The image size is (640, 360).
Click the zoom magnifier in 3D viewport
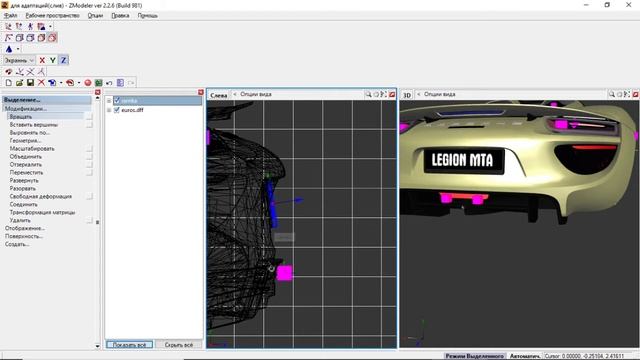click(x=612, y=94)
